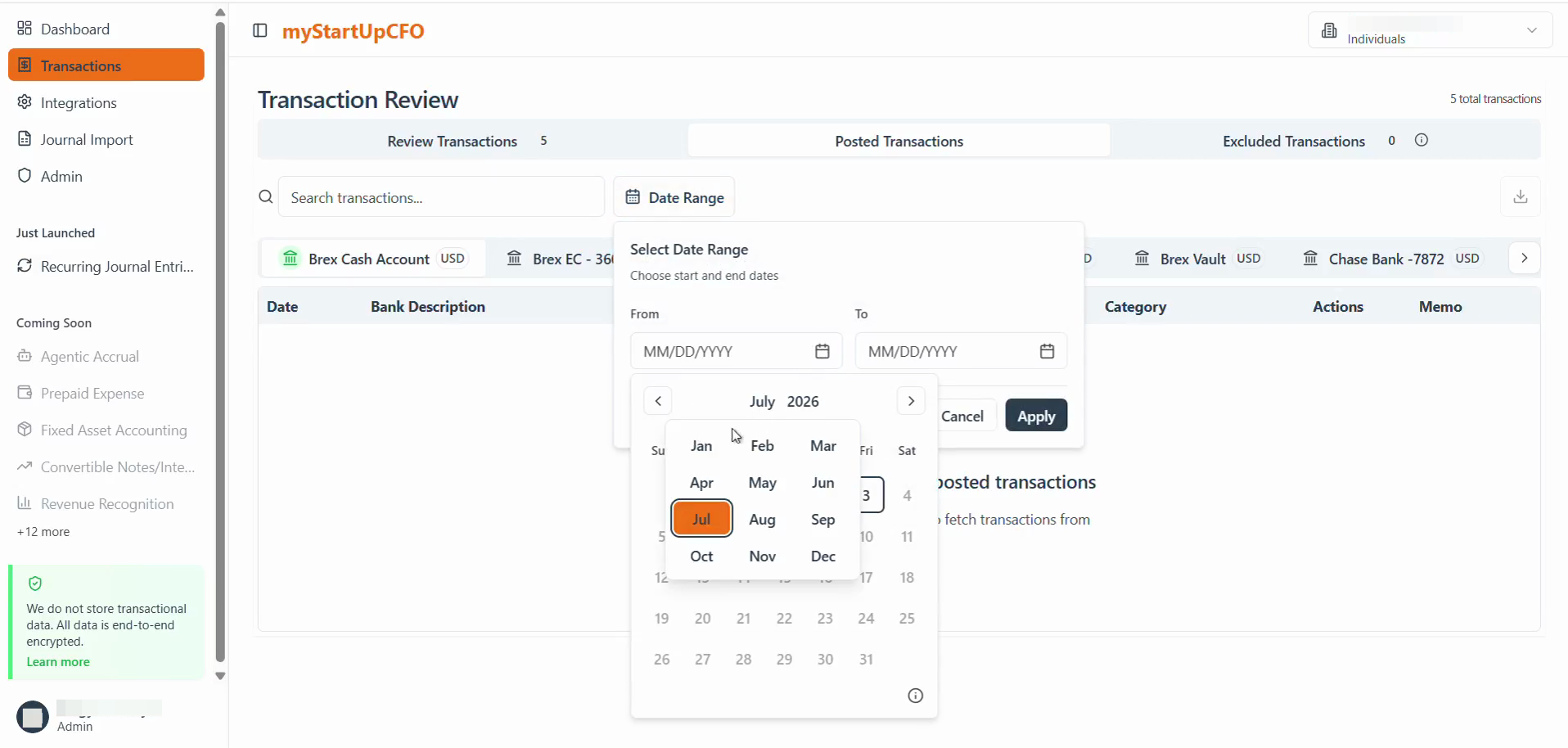Apply the selected date range
Image resolution: width=1568 pixels, height=748 pixels.
(x=1036, y=416)
